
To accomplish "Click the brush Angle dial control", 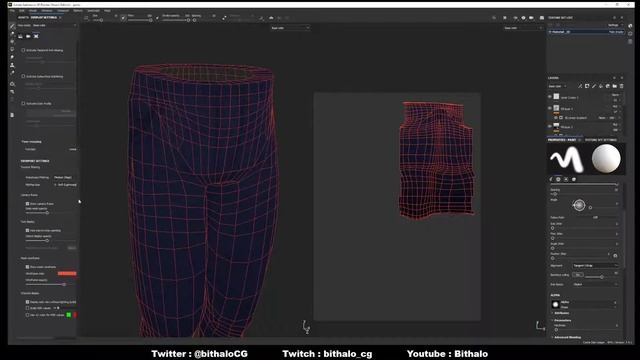I will pyautogui.click(x=579, y=205).
